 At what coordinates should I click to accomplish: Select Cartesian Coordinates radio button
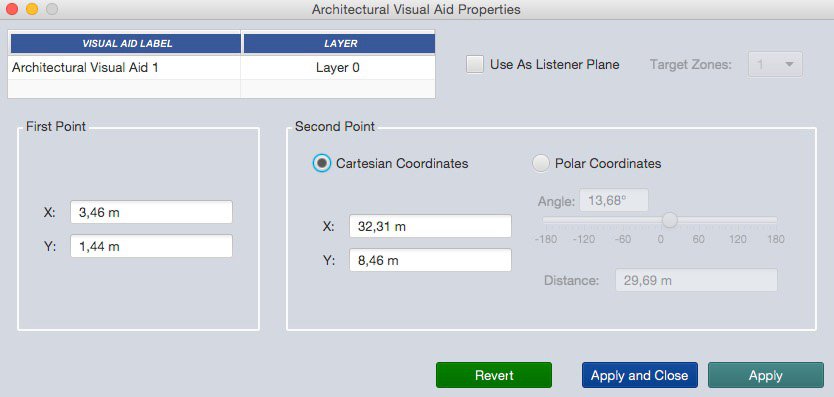coord(321,163)
